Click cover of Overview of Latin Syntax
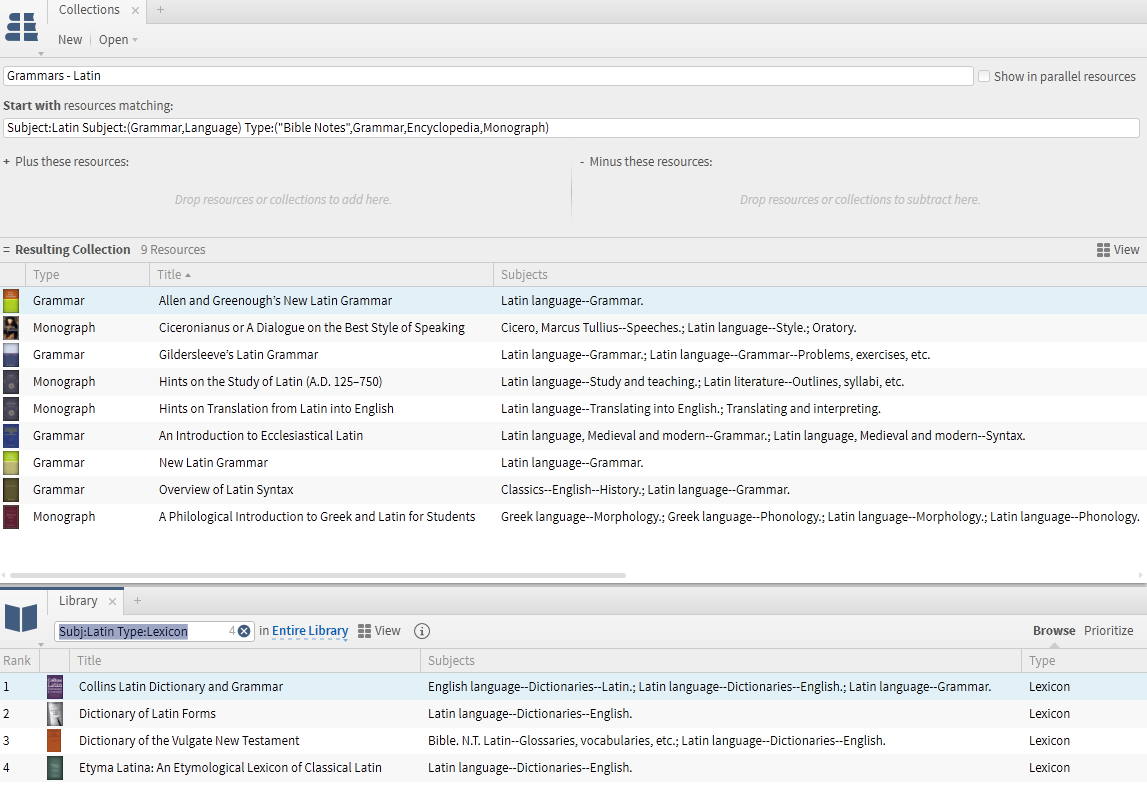The image size is (1147, 805). click(x=11, y=490)
